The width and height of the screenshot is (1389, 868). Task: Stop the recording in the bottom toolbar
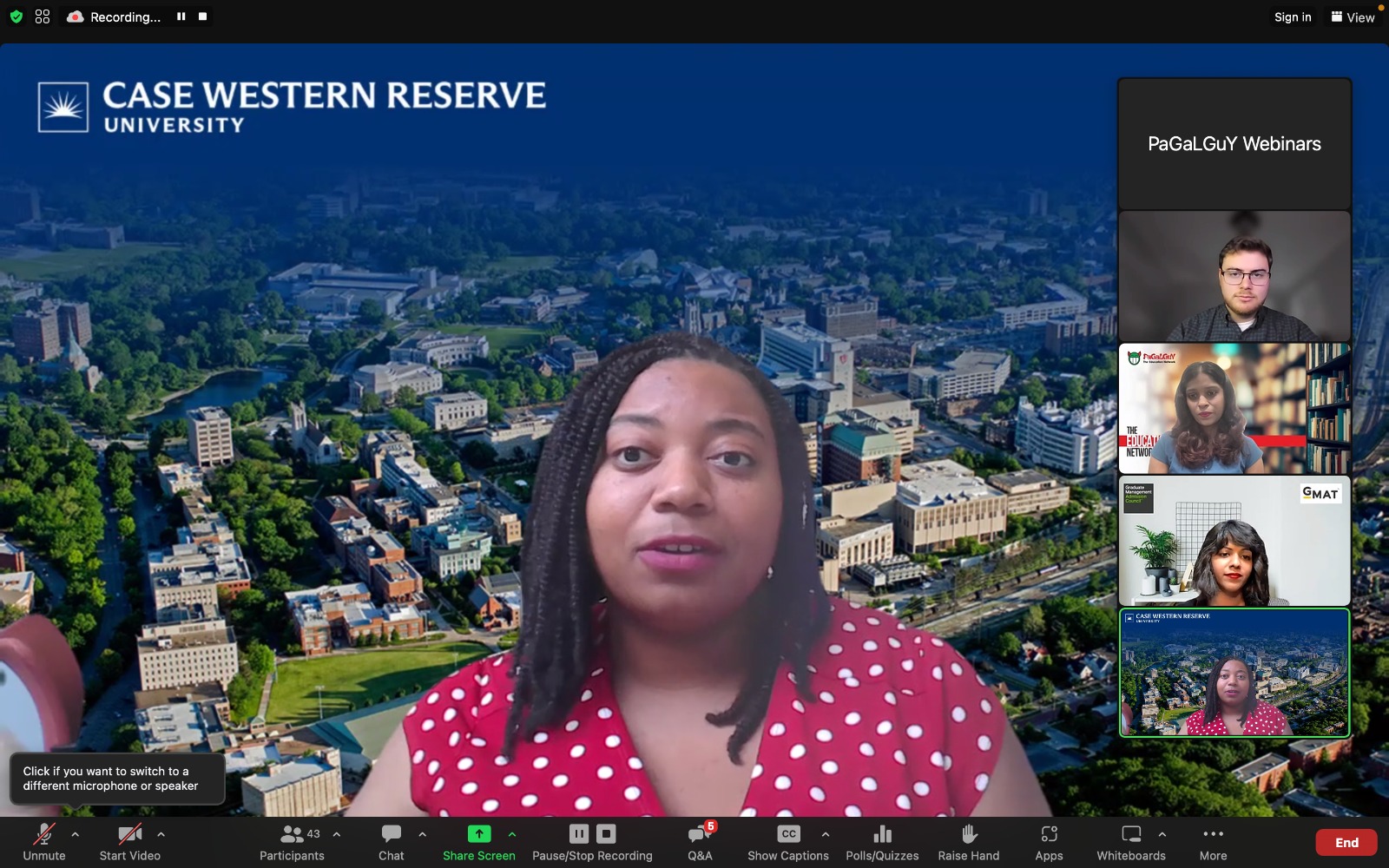(x=607, y=834)
